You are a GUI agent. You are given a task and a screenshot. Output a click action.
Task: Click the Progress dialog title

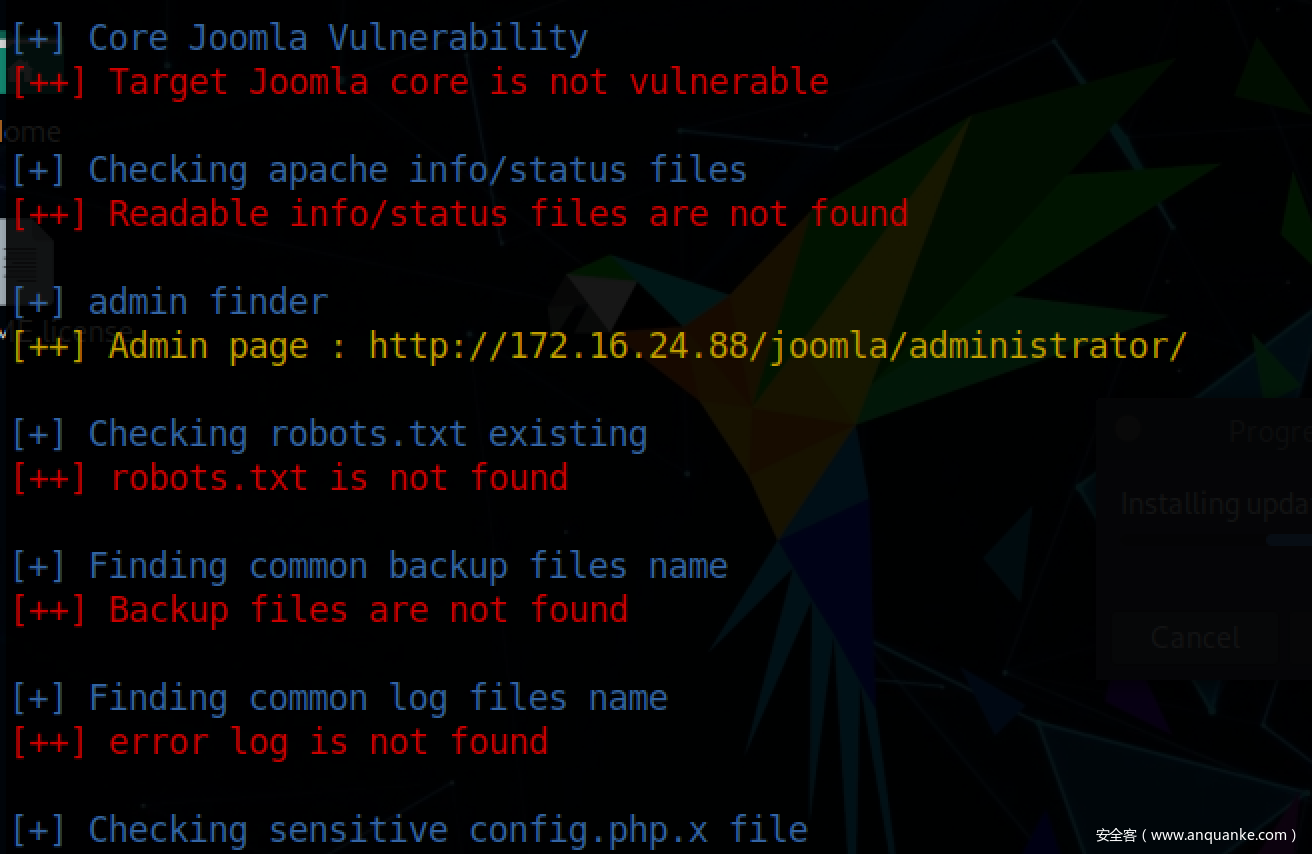click(x=1268, y=432)
